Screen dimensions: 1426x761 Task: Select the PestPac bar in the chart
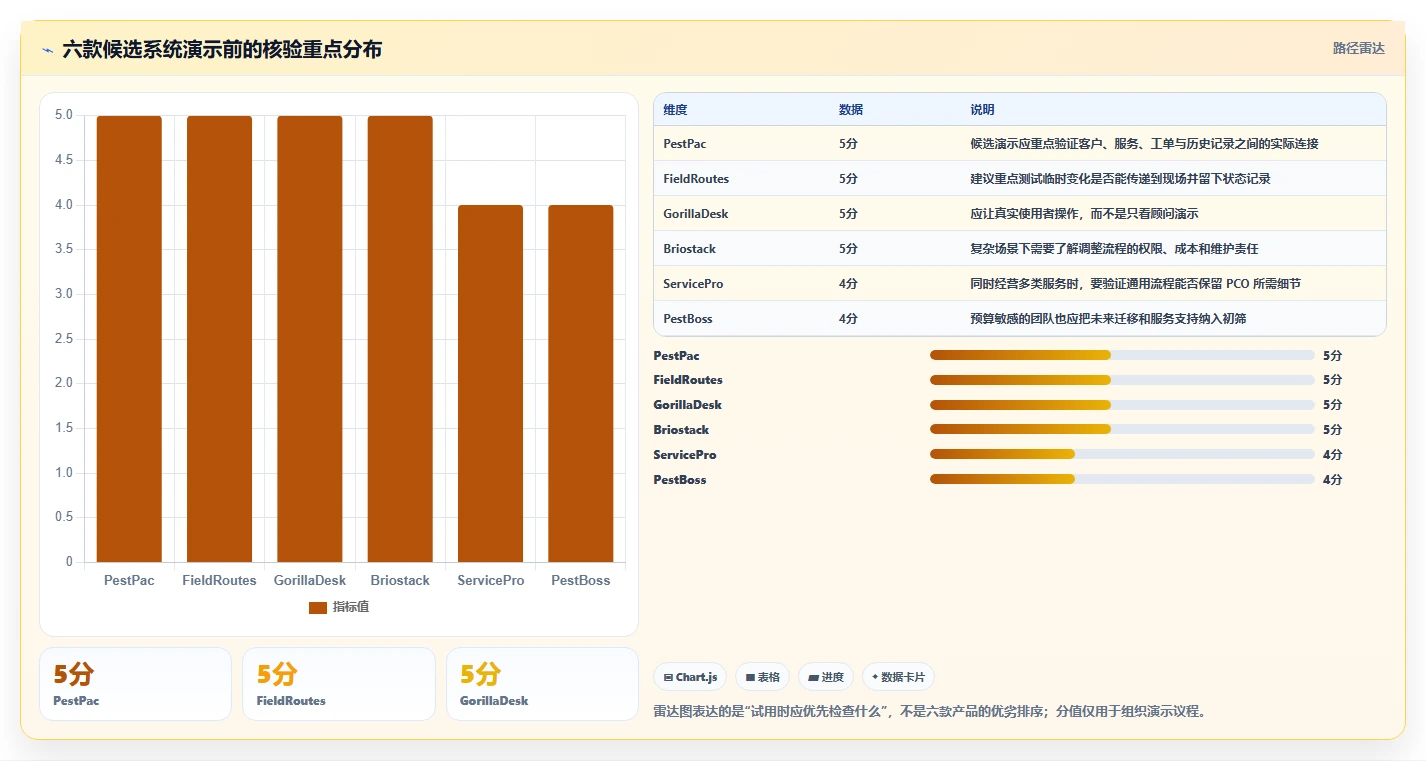pyautogui.click(x=129, y=339)
